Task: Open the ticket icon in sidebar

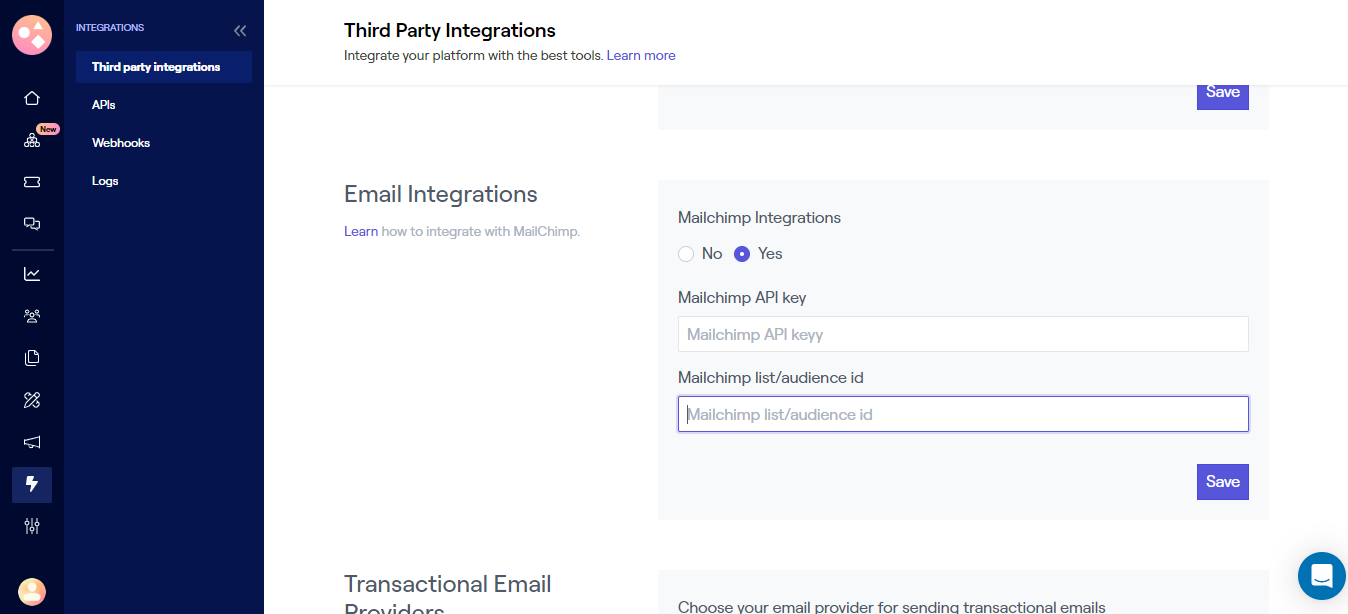Action: coord(32,182)
